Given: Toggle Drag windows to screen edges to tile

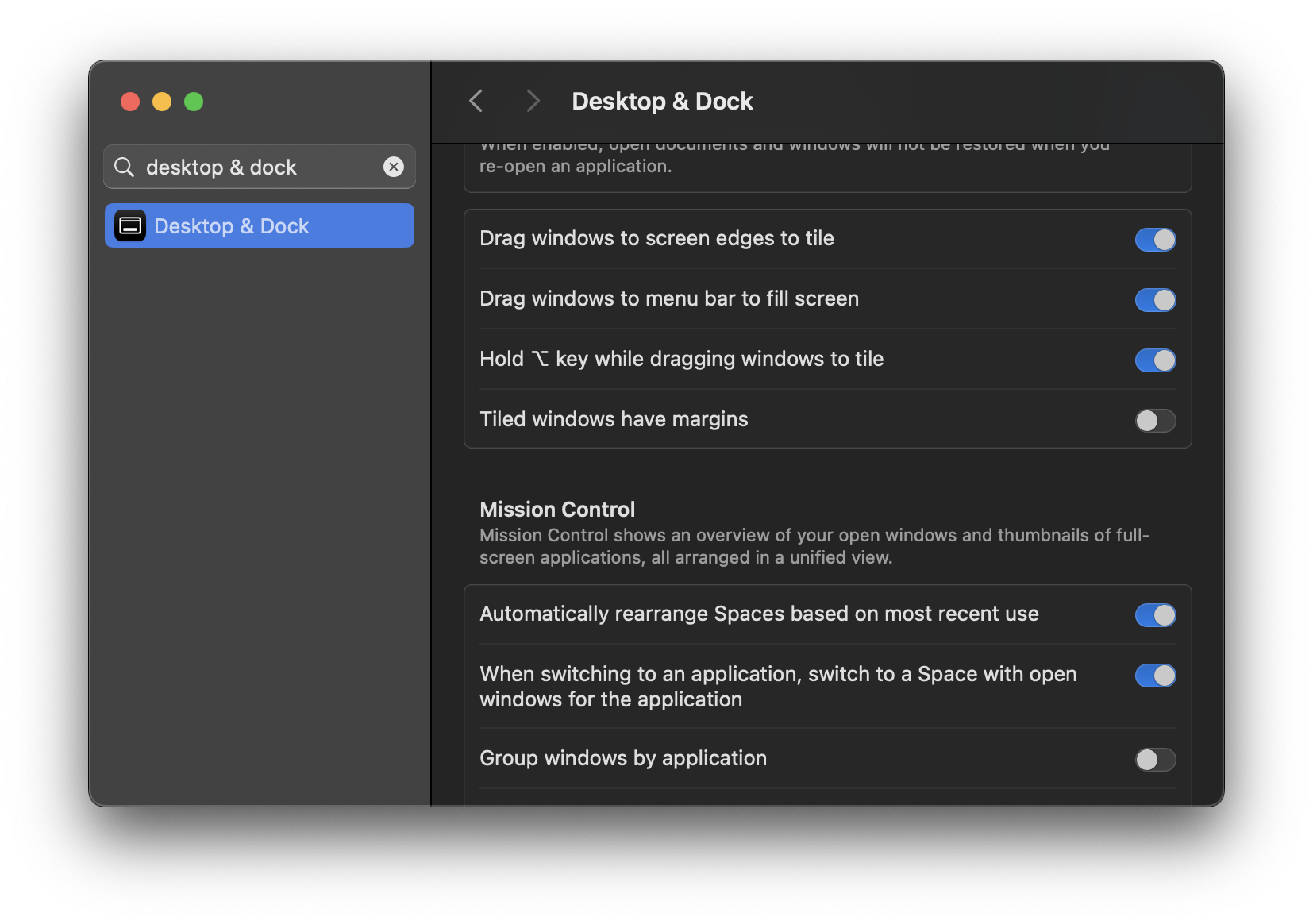Looking at the screenshot, I should (x=1155, y=240).
